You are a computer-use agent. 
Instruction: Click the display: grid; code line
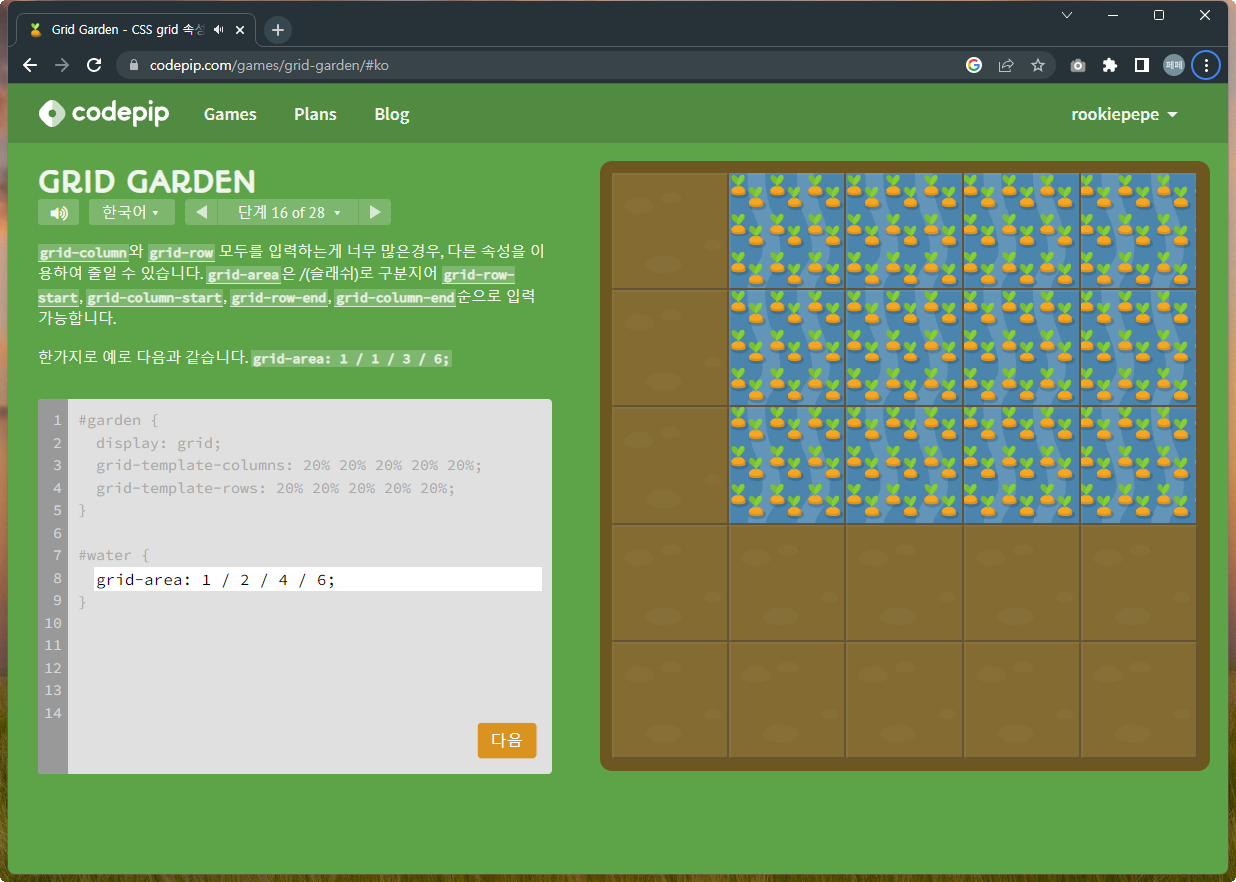coord(158,443)
